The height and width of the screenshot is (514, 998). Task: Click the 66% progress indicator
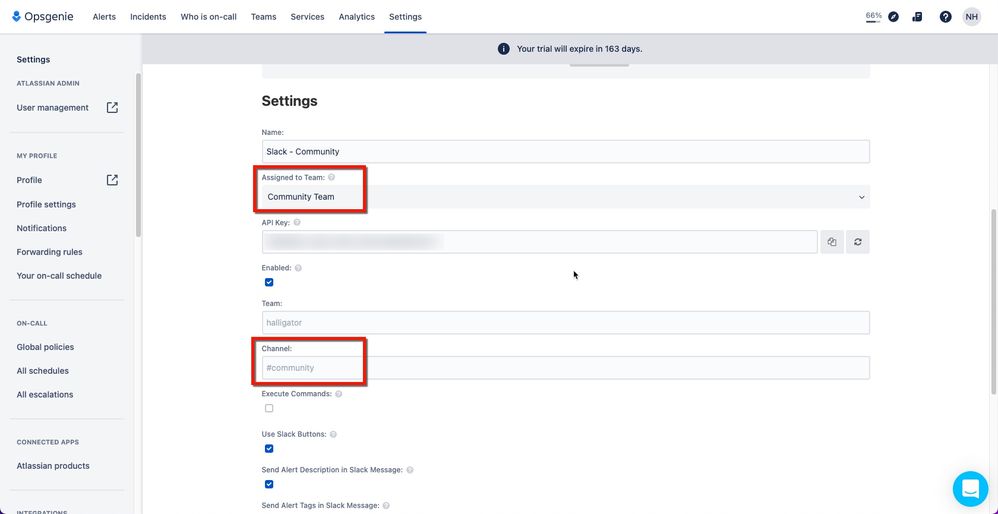[x=873, y=17]
